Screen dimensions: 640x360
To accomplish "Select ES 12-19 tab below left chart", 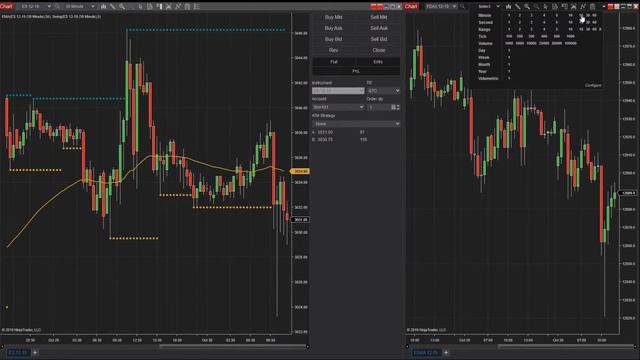I will click(x=18, y=352).
